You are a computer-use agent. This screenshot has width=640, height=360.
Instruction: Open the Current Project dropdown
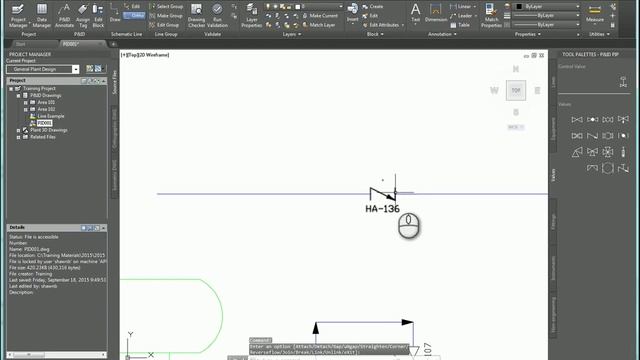point(76,69)
